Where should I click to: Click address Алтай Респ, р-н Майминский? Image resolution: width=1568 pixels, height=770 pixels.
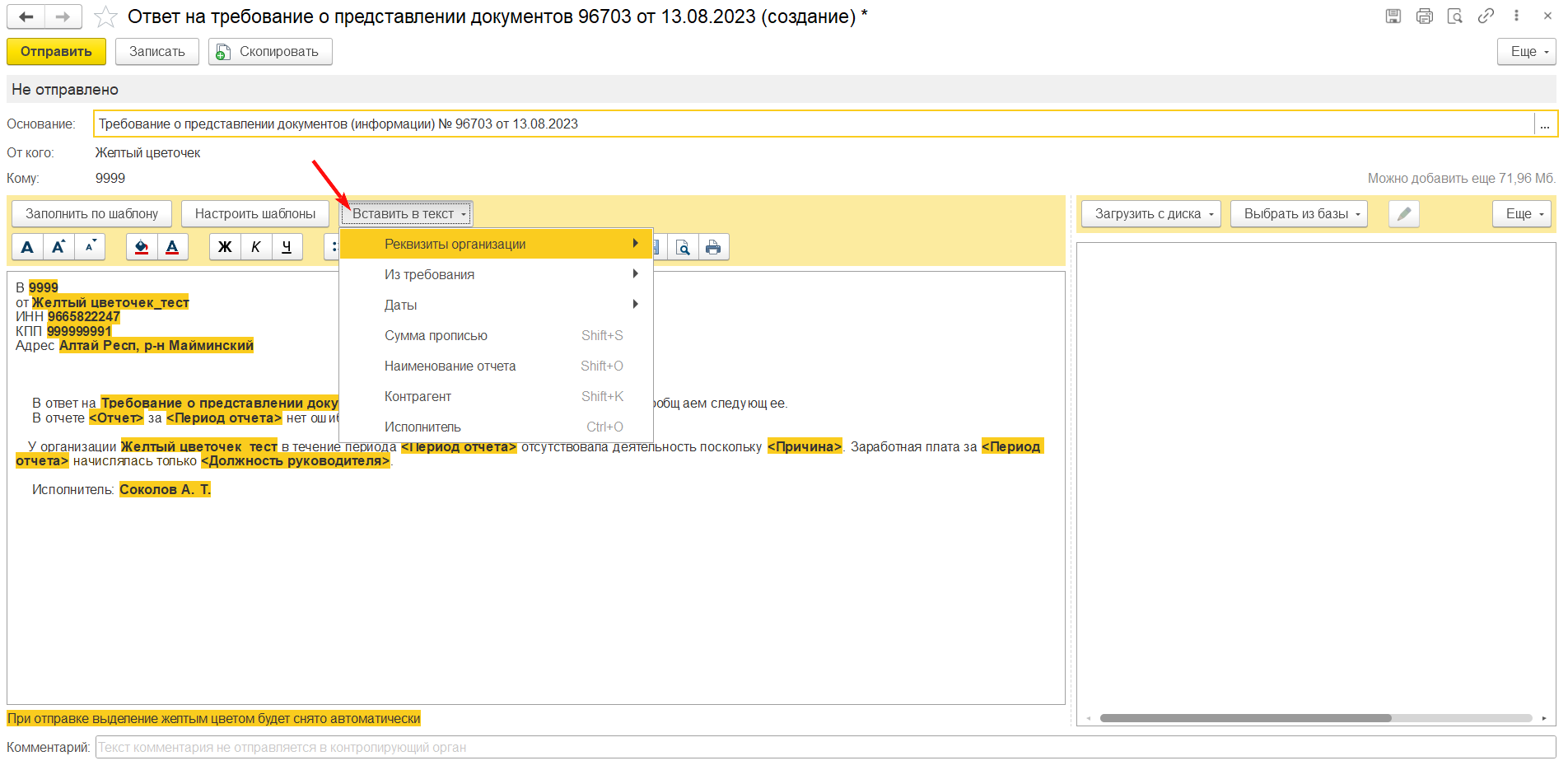[156, 345]
